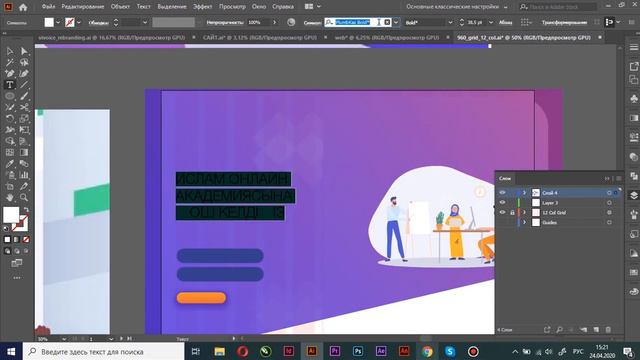The height and width of the screenshot is (360, 640).
Task: Swap fill and stroke arrows icon
Action: coord(26,209)
